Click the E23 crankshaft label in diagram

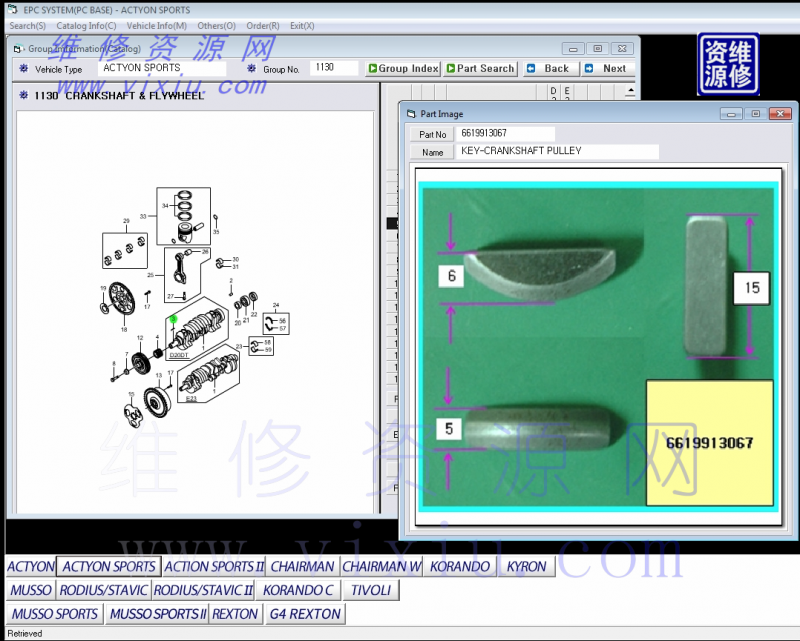point(191,399)
